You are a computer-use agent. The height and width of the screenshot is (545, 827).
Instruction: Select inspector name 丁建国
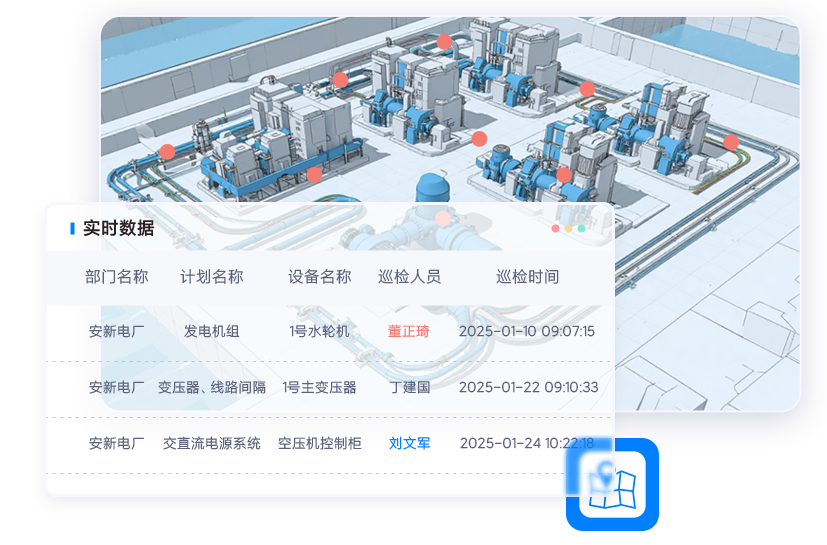(409, 387)
